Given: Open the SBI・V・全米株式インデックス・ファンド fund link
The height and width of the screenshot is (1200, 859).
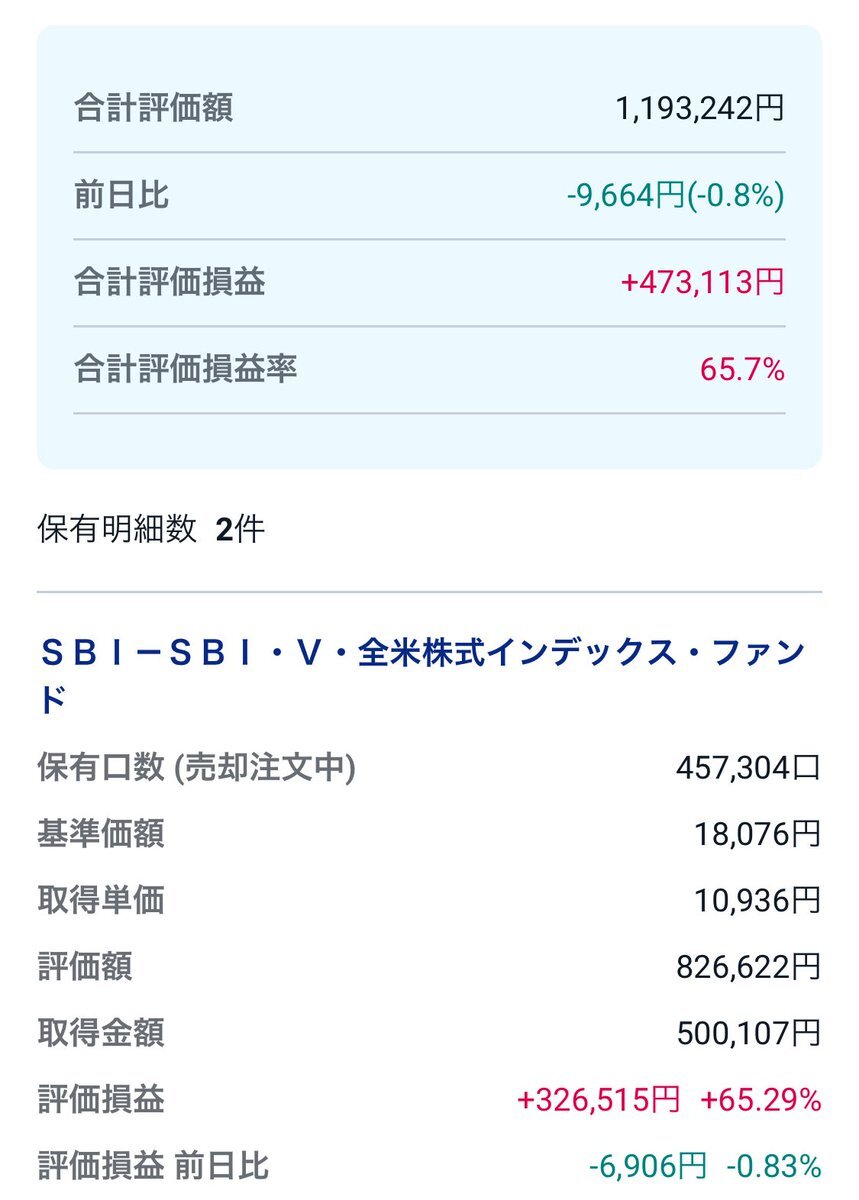Looking at the screenshot, I should [x=421, y=676].
